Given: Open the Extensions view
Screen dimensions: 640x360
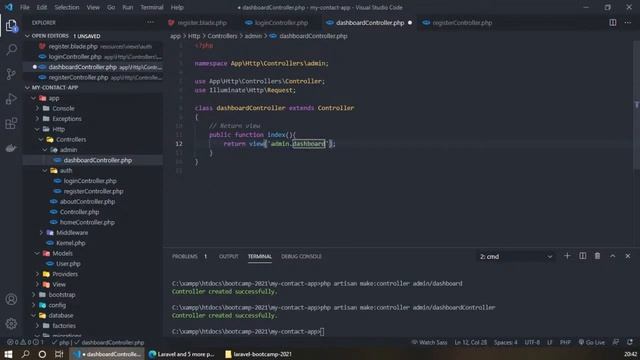Looking at the screenshot, I should [11, 123].
